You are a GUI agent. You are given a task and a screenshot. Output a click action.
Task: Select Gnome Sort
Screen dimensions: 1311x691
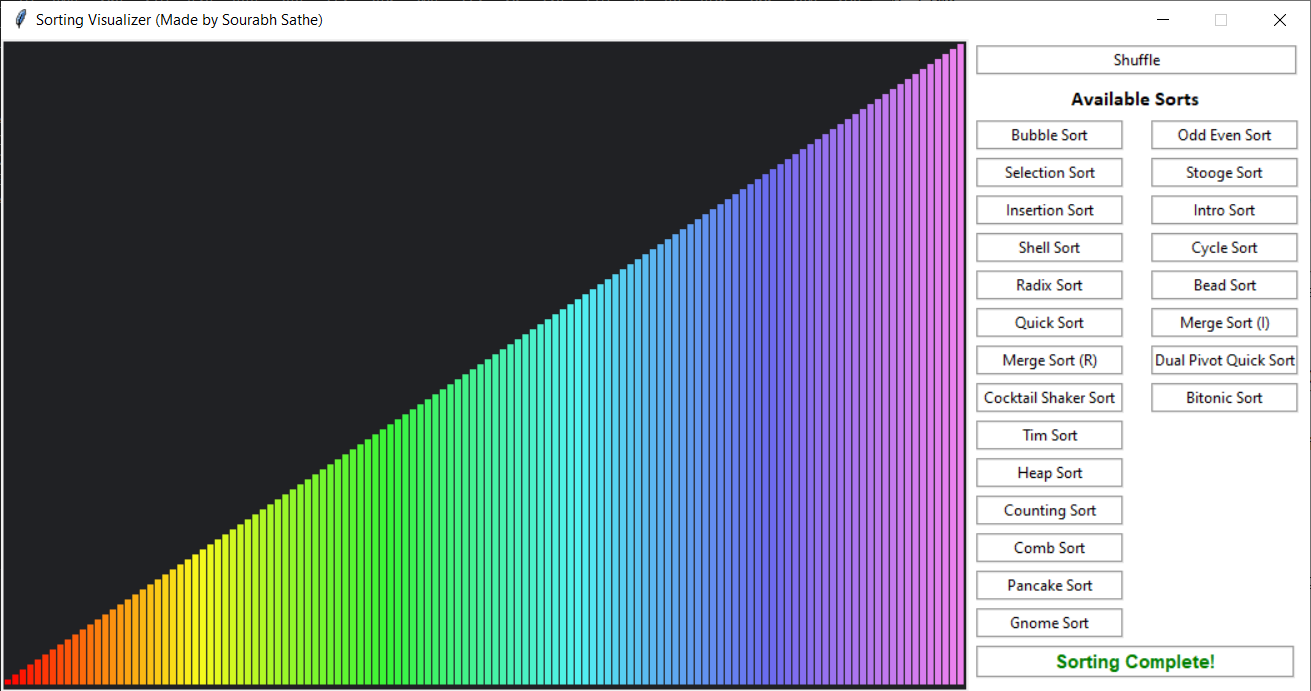click(x=1049, y=622)
